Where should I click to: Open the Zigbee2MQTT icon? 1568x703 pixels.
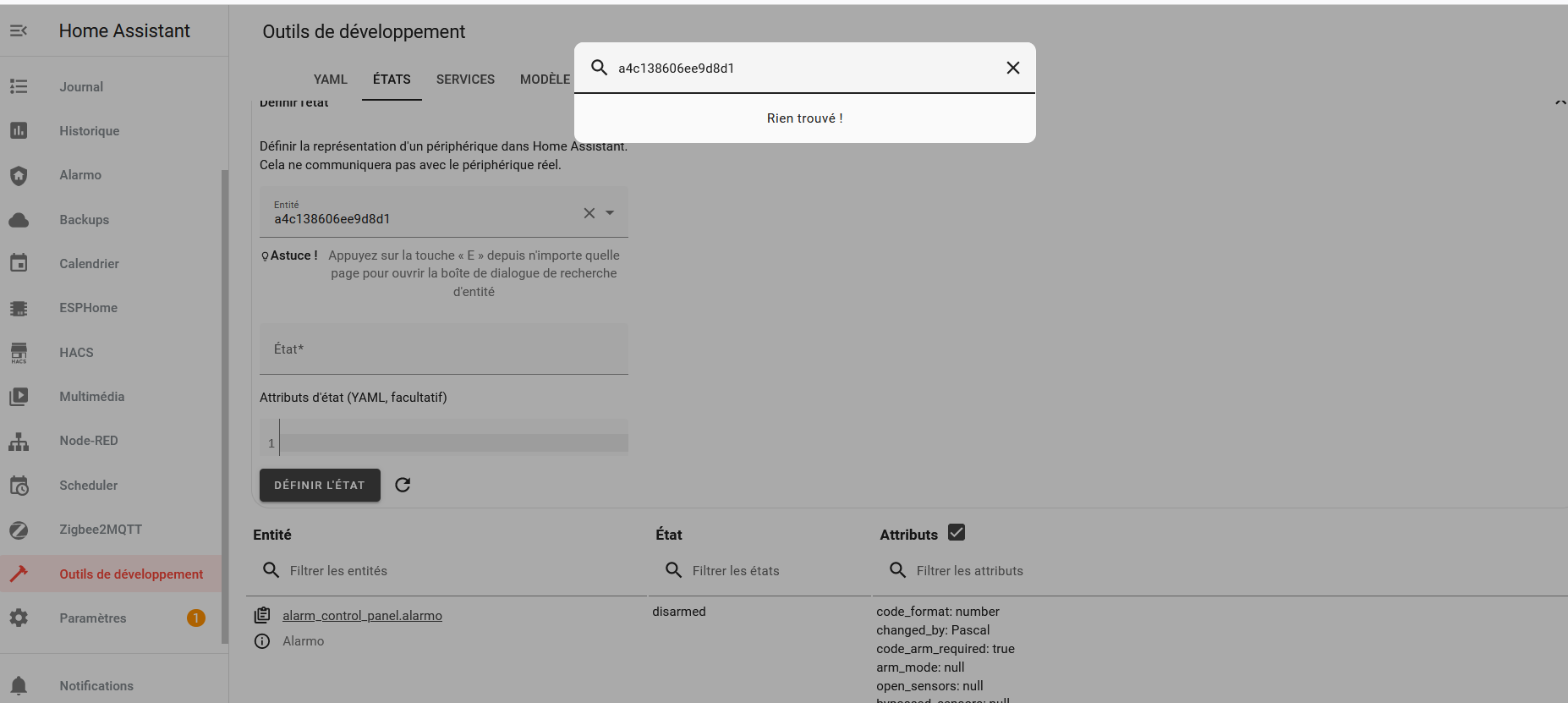(x=19, y=530)
